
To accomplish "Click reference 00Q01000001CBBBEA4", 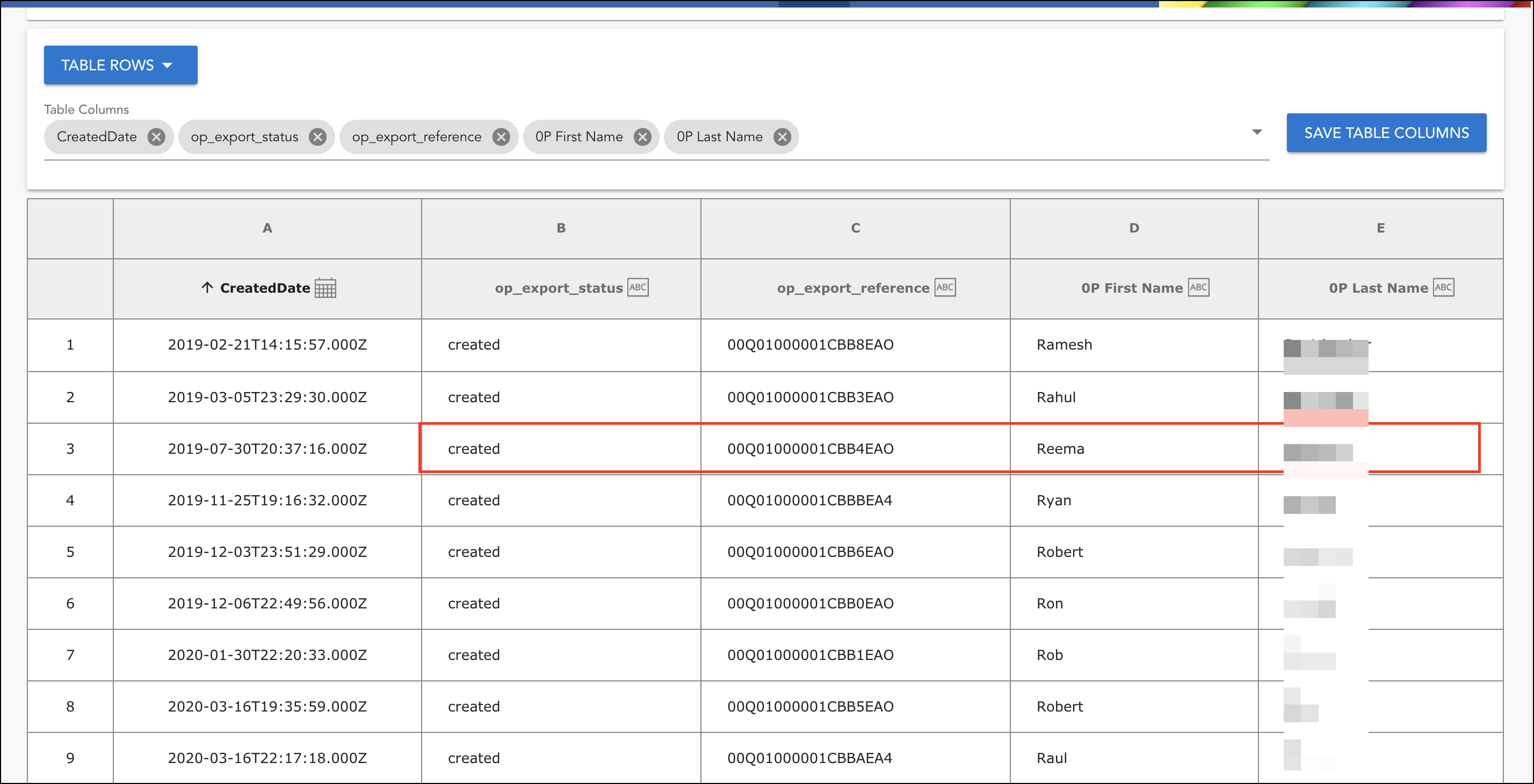I will pyautogui.click(x=810, y=500).
